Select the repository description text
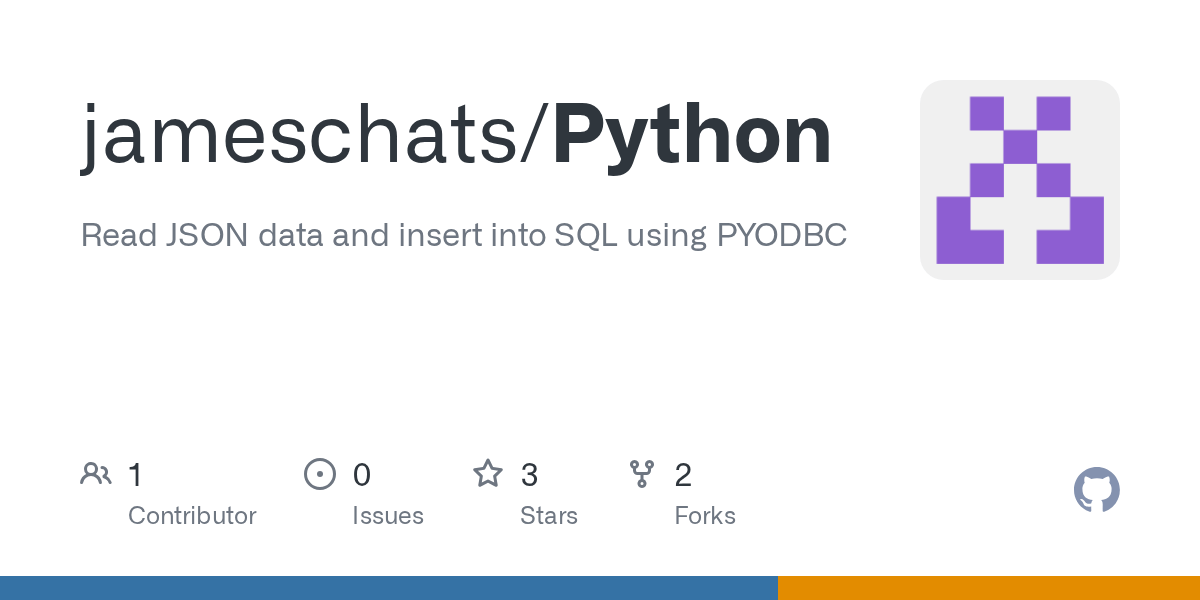Screen dimensions: 1200x600 click(463, 235)
